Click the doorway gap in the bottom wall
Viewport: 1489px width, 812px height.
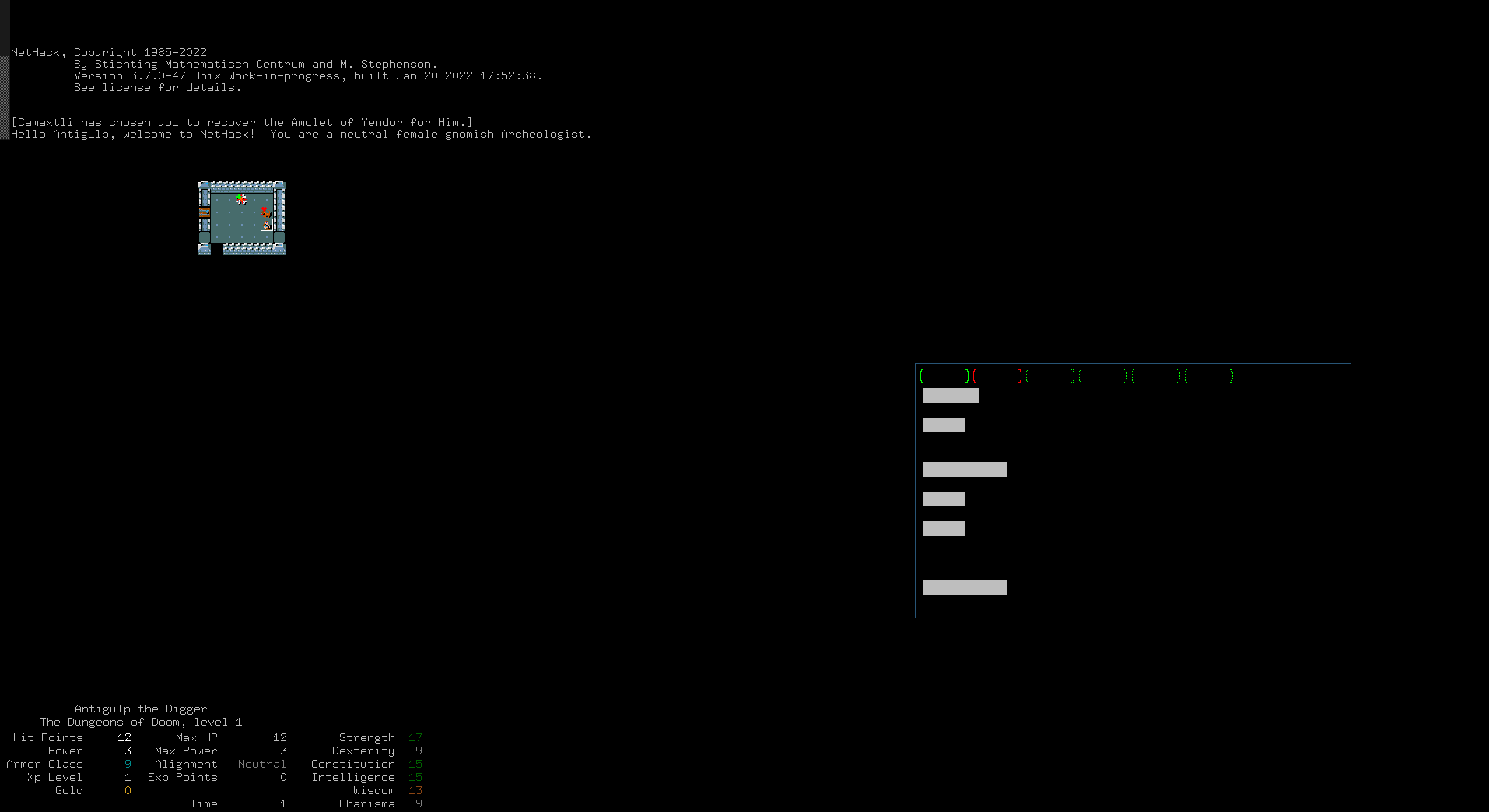pos(217,249)
